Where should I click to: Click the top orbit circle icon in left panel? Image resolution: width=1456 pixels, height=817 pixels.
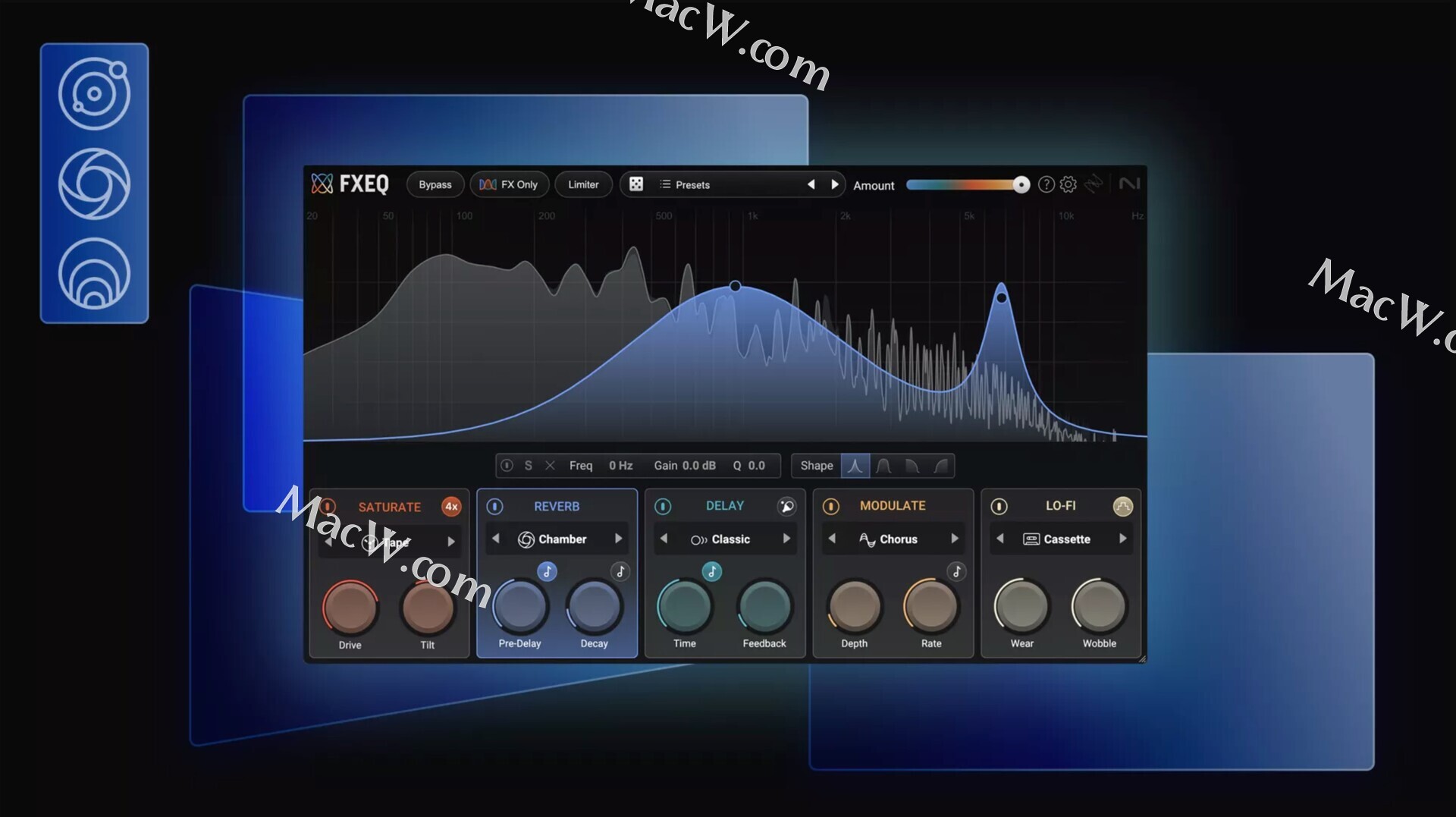coord(95,93)
